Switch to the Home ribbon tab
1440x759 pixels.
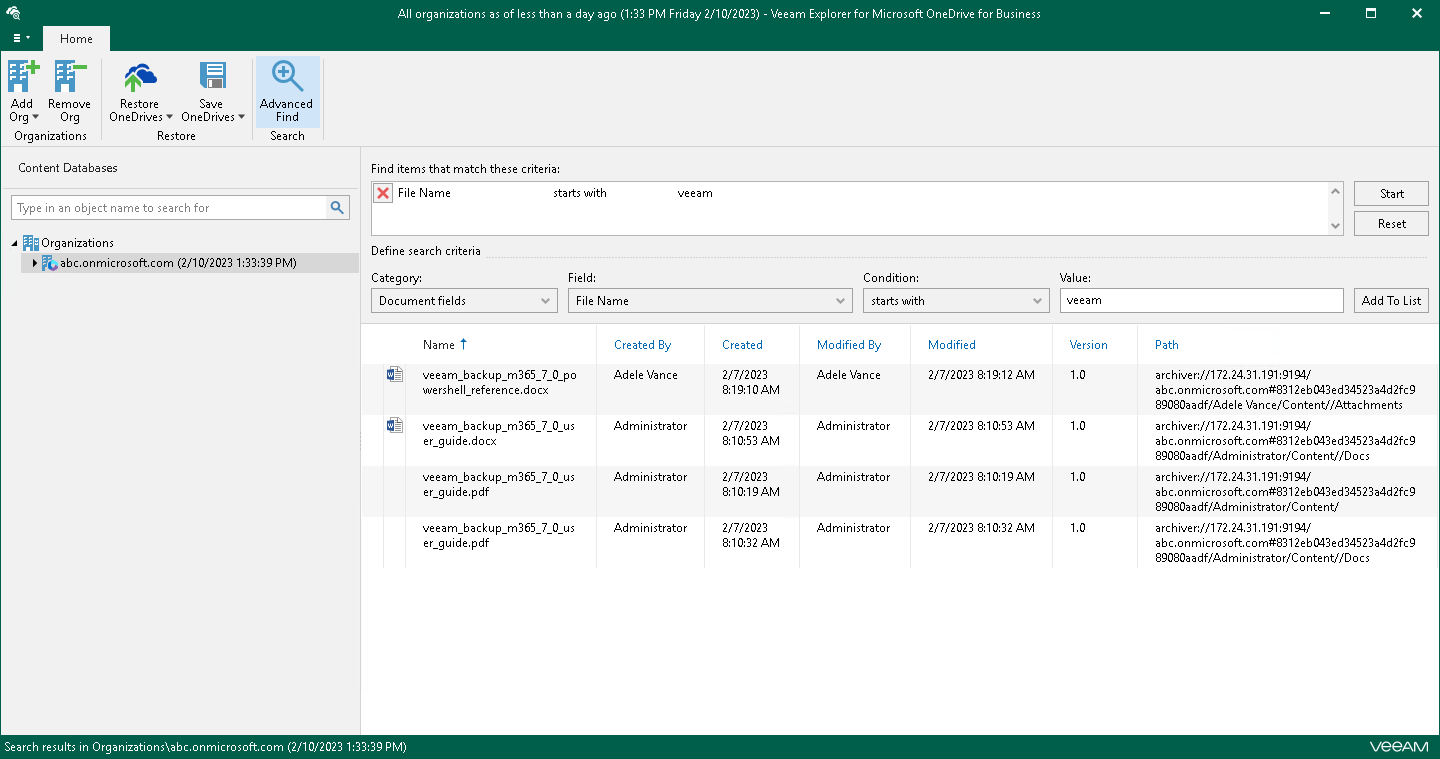(x=76, y=39)
